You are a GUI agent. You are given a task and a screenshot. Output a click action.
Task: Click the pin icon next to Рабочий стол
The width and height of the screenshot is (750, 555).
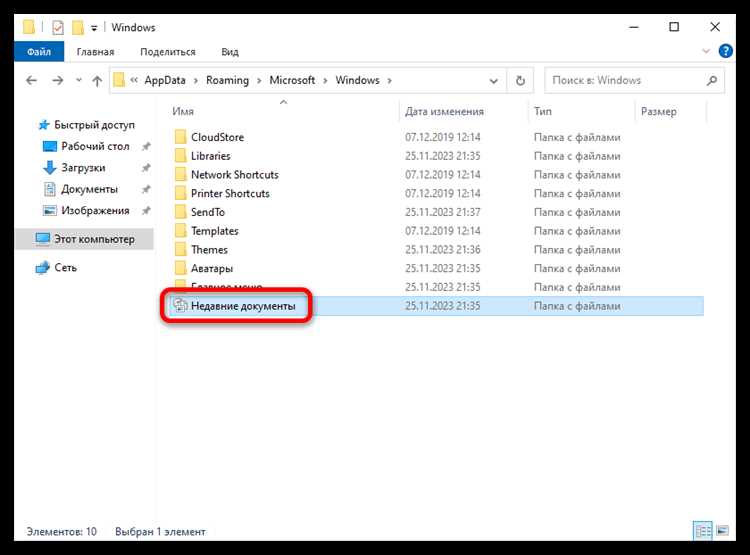146,146
